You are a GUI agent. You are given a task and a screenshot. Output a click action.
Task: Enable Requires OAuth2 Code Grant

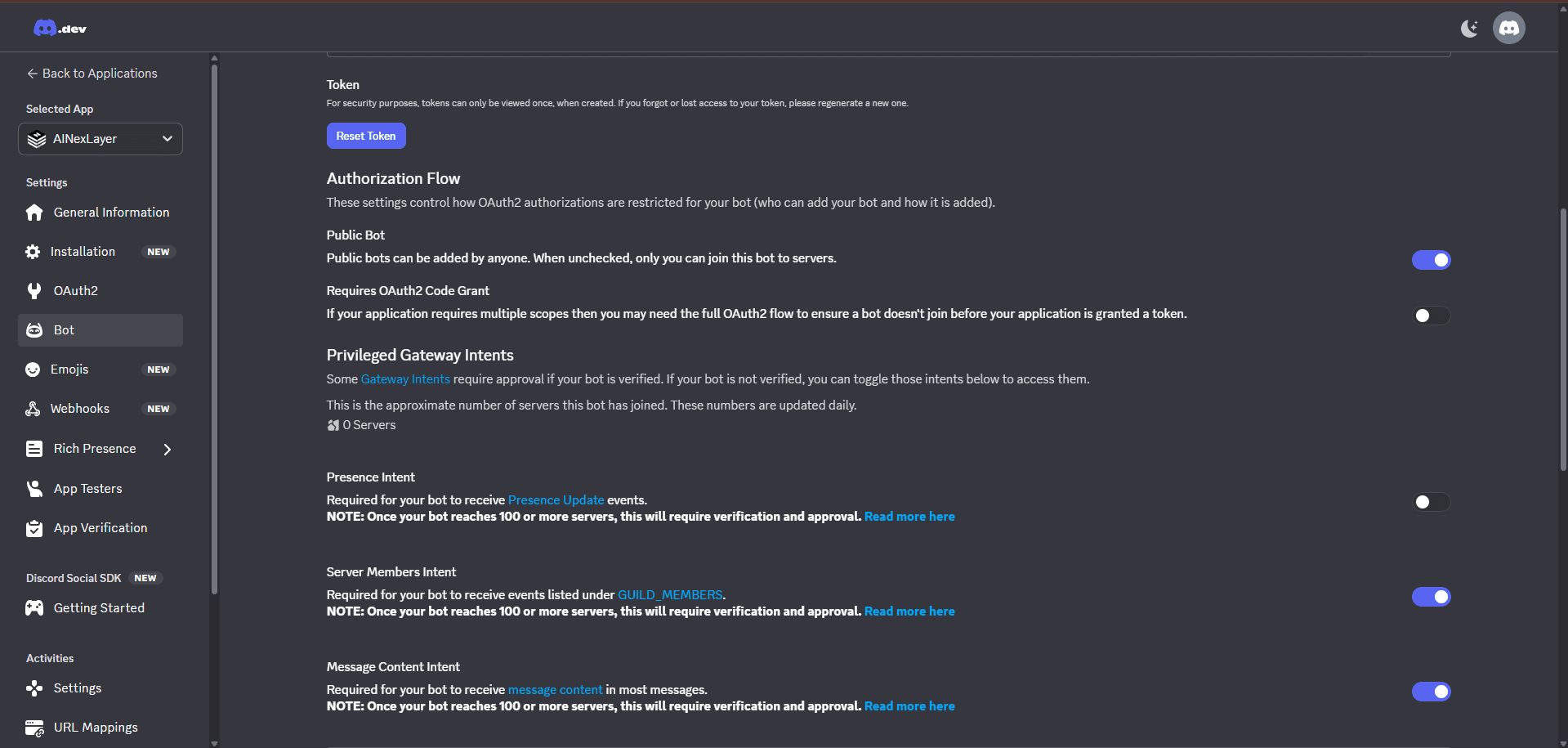1430,316
